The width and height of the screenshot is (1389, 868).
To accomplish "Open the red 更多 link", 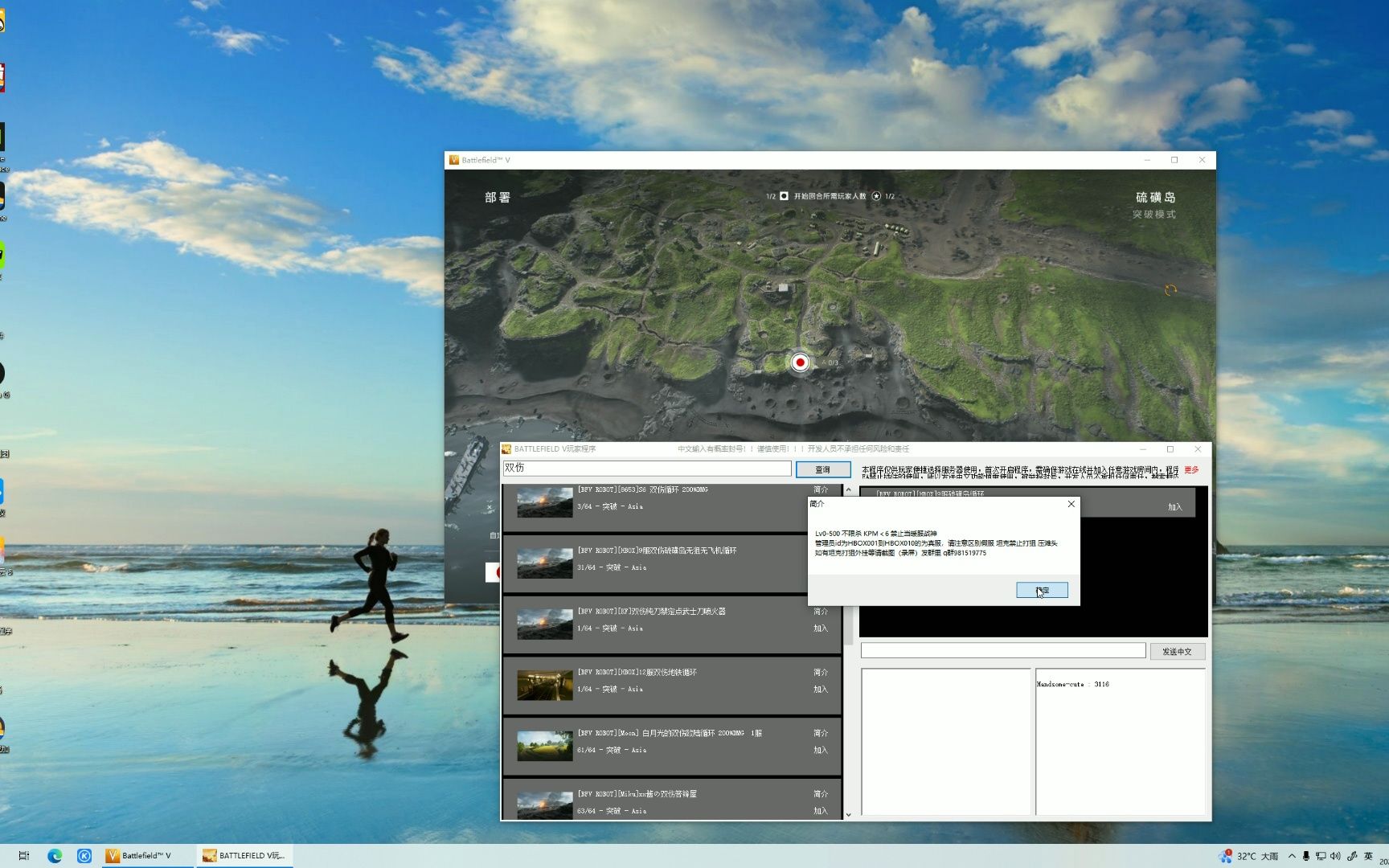I will click(x=1191, y=470).
